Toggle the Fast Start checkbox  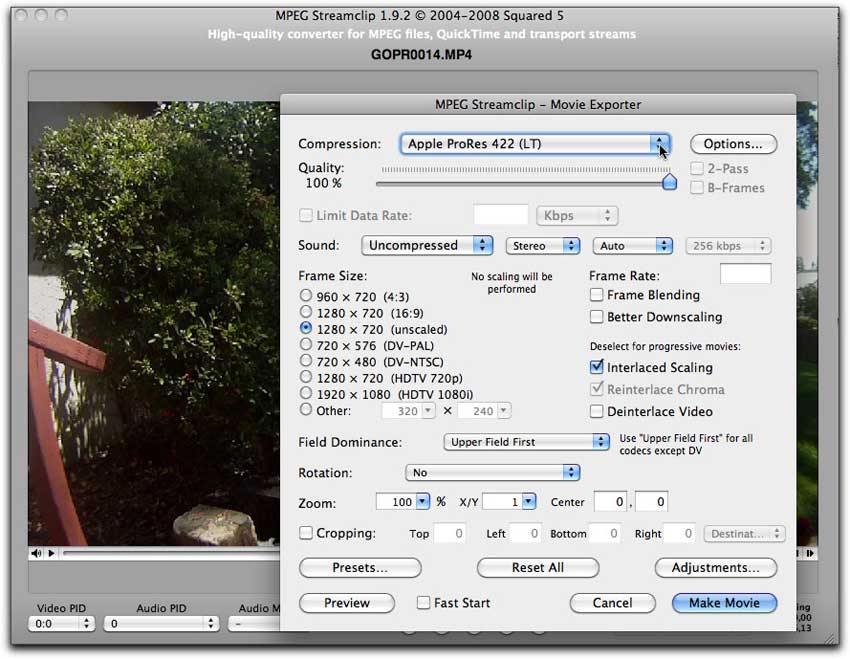coord(423,603)
